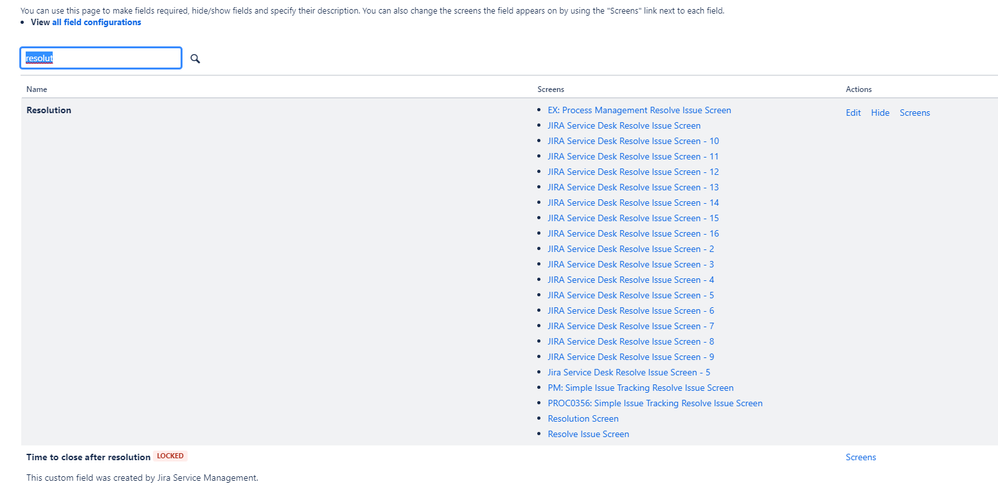Open EX: Process Management Resolve Issue Screen
The width and height of the screenshot is (998, 495).
point(639,110)
